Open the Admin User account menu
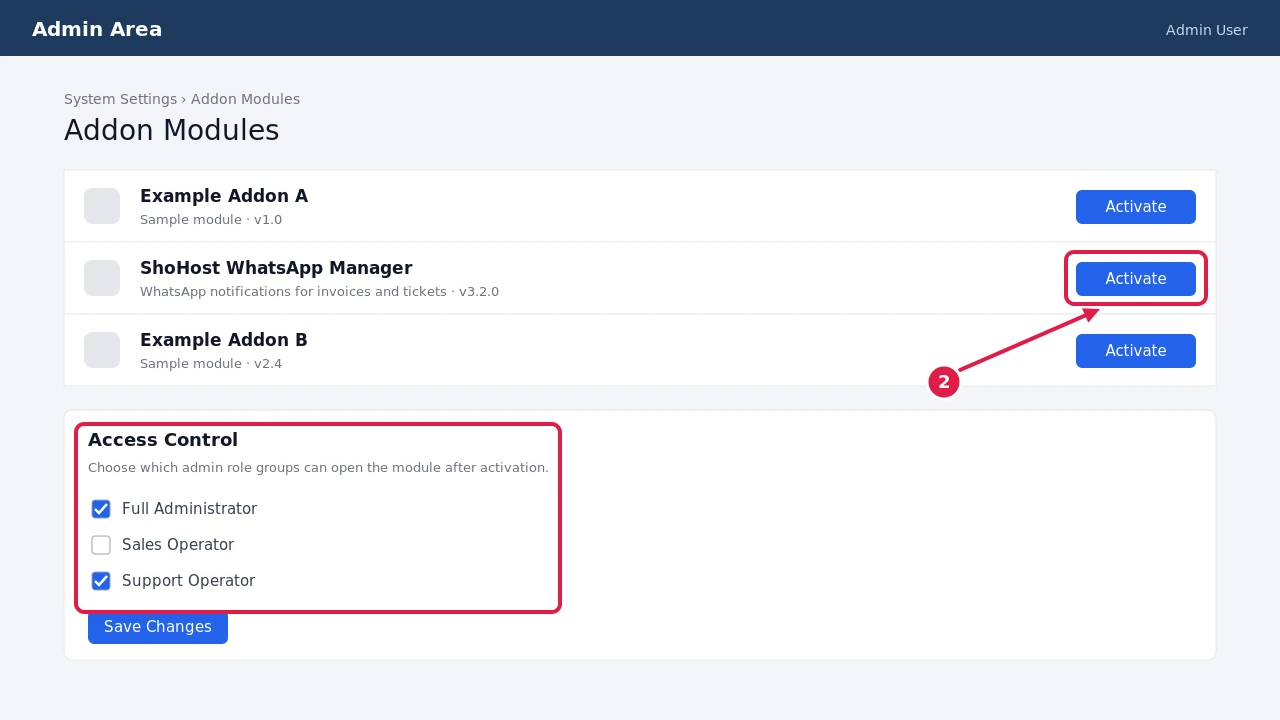1280x720 pixels. [1206, 30]
